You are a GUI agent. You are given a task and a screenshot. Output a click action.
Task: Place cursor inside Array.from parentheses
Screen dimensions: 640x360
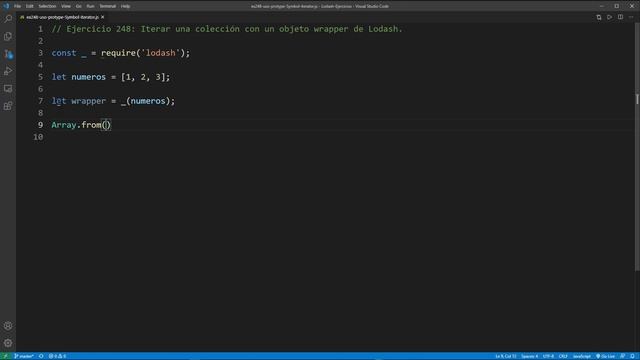coord(106,125)
